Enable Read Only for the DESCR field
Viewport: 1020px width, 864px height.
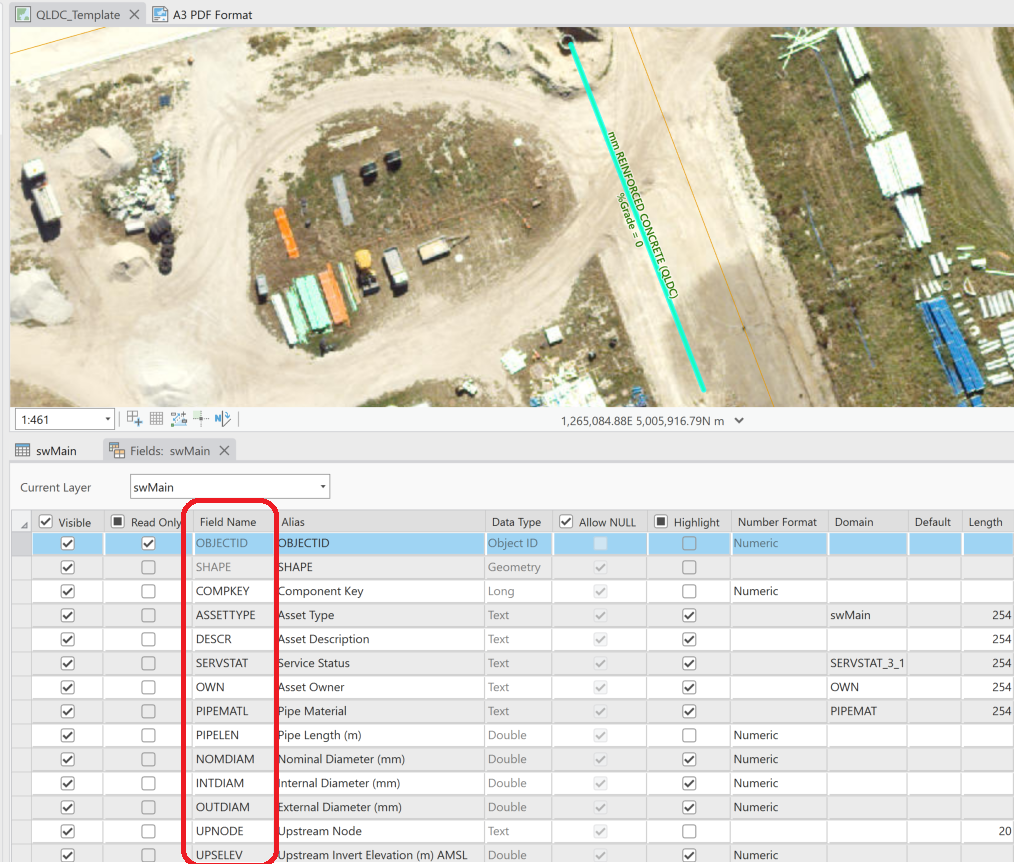tap(148, 639)
